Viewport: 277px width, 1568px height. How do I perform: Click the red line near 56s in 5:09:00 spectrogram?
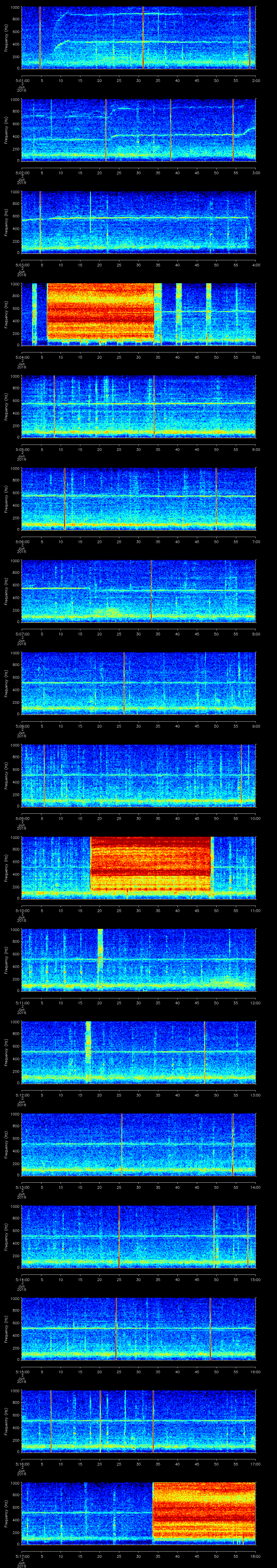pyautogui.click(x=241, y=775)
